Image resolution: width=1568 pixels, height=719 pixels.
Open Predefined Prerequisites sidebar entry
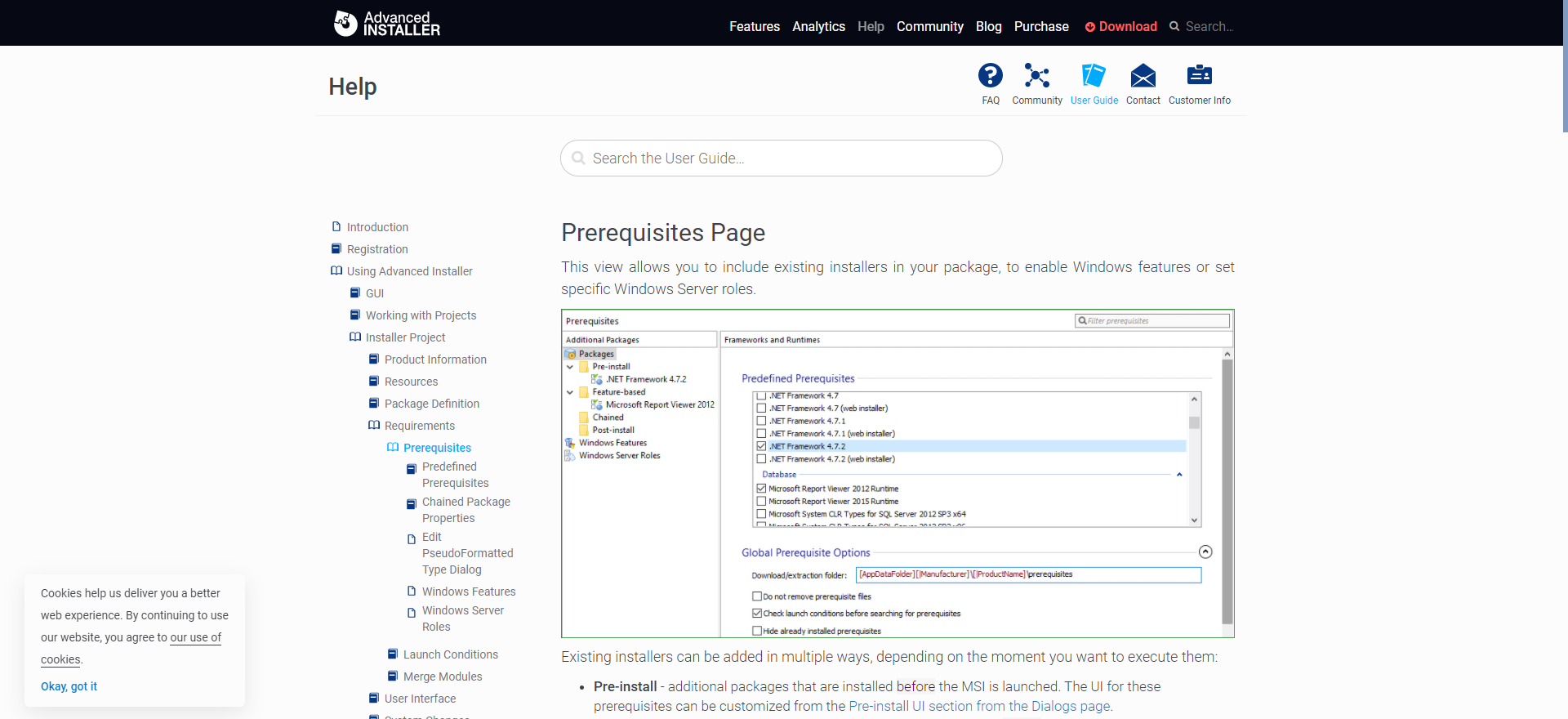455,475
